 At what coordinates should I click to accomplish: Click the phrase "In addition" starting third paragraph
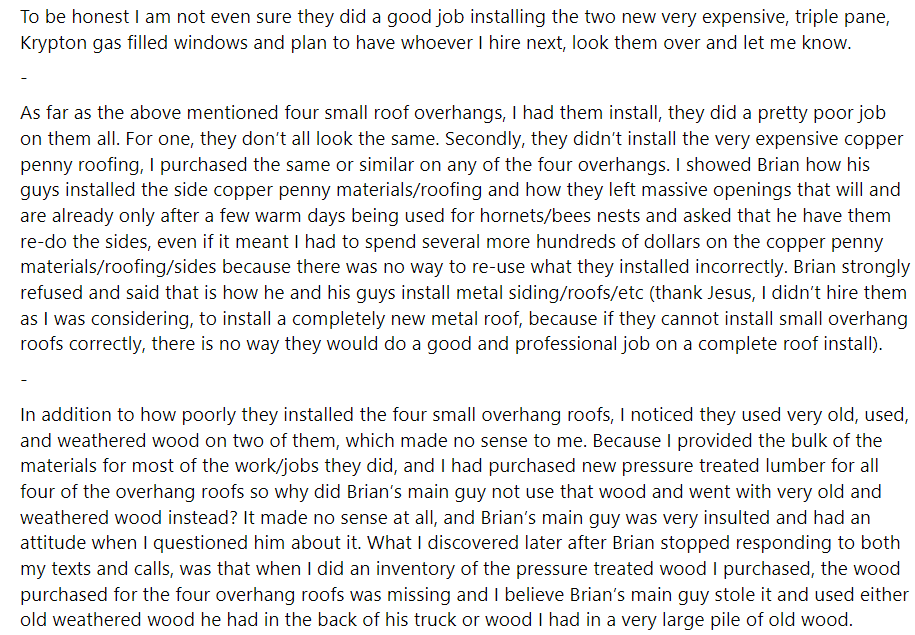point(63,414)
